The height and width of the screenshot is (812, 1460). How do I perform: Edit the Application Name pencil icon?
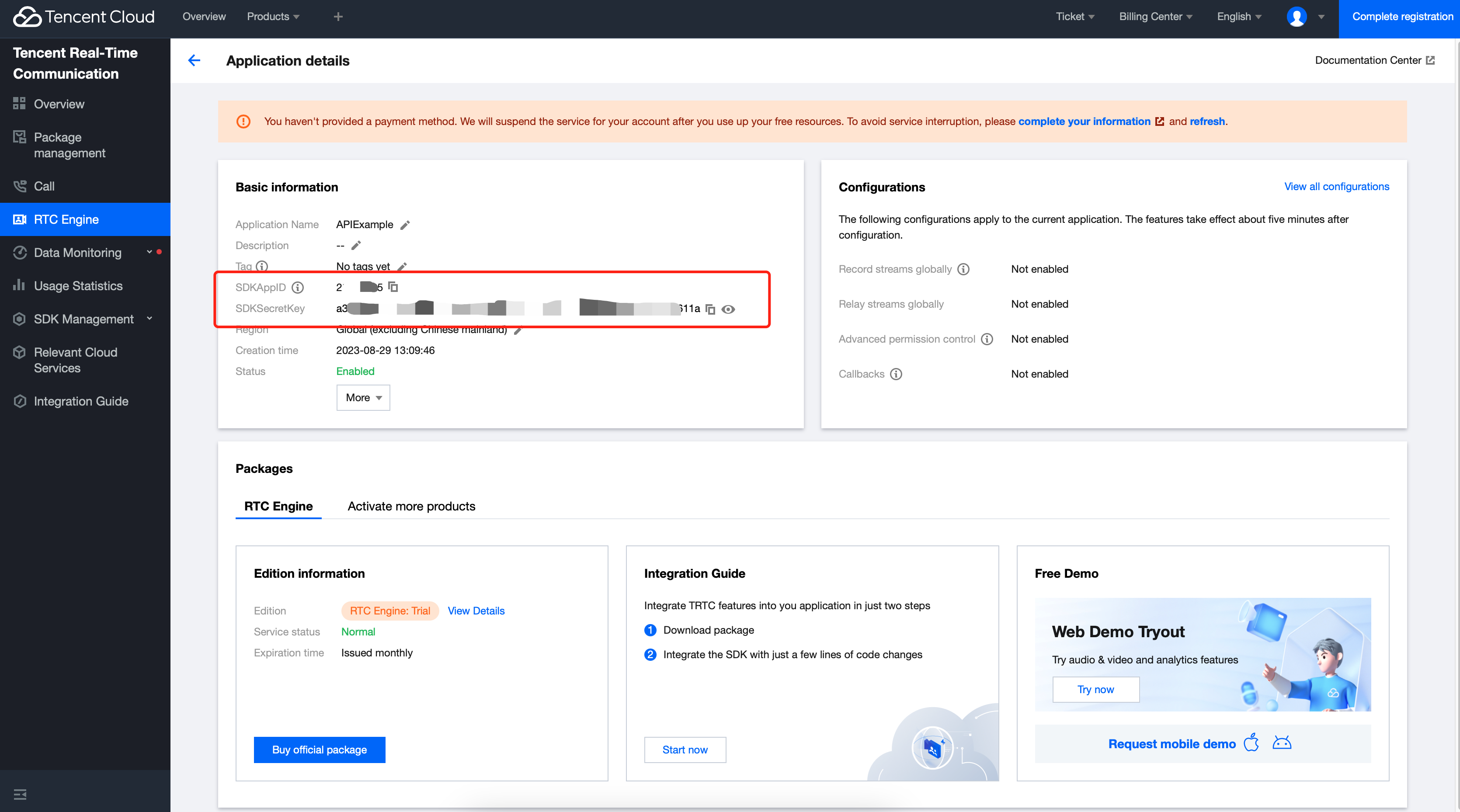point(405,225)
